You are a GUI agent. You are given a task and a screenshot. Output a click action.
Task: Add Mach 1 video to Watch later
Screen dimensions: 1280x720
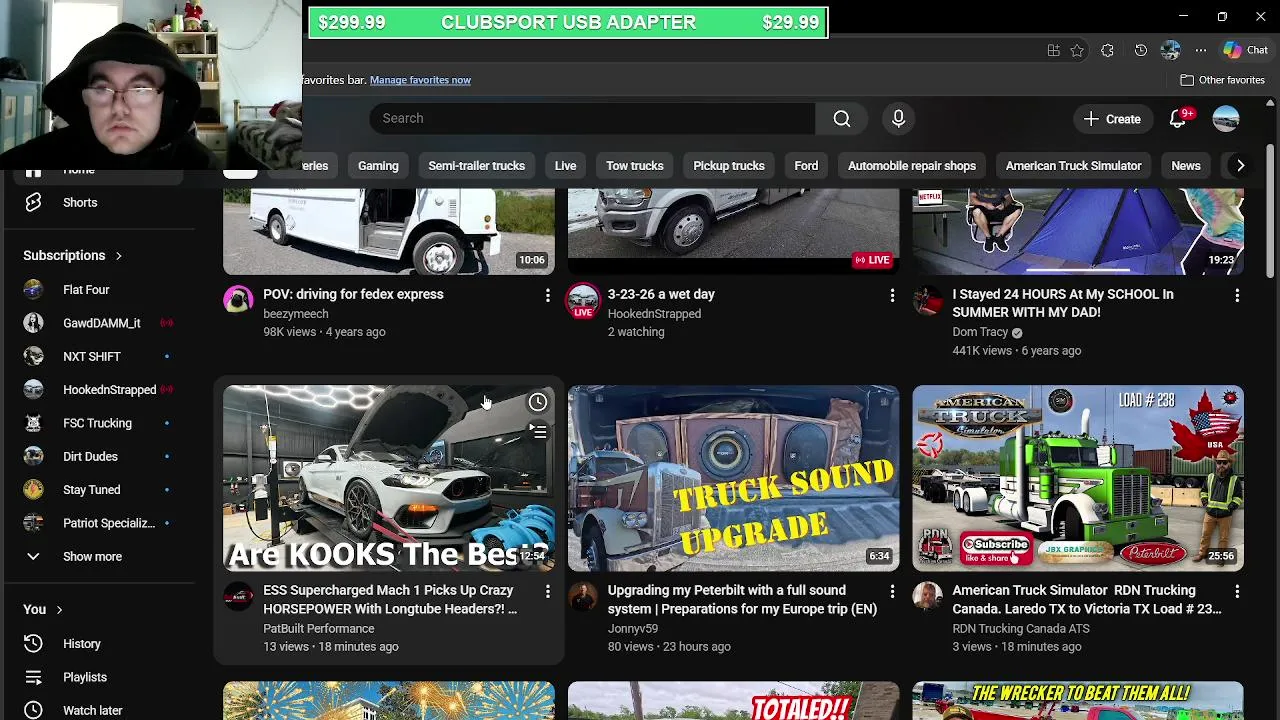[x=538, y=402]
